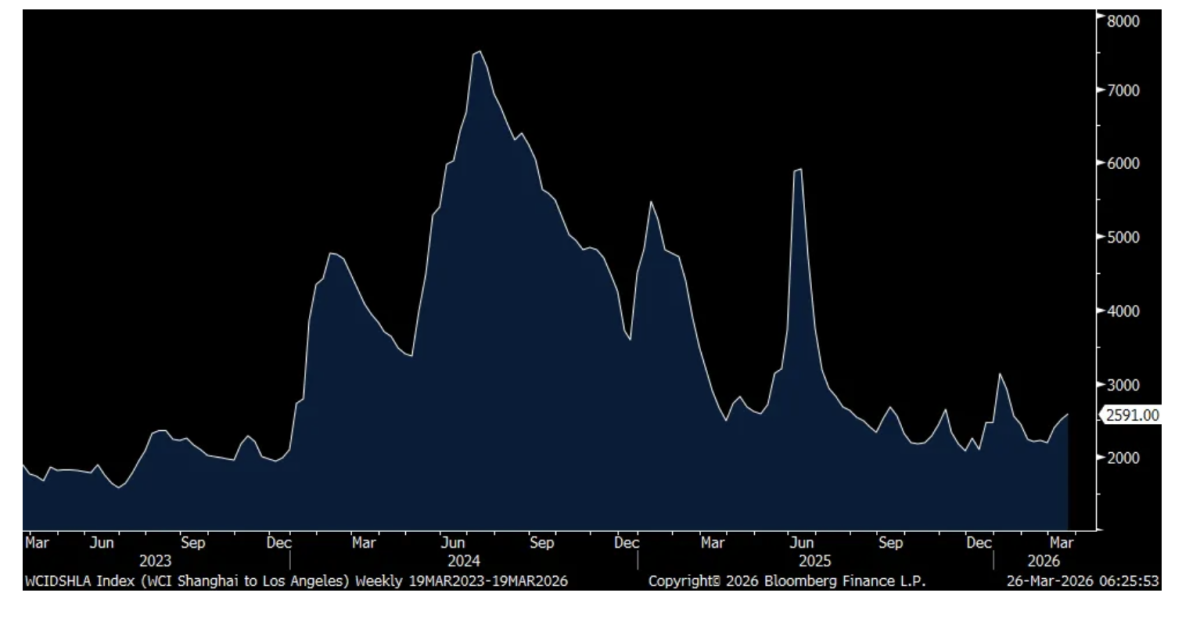The image size is (1200, 618).
Task: Select the 4000 value on price axis
Action: point(1123,311)
